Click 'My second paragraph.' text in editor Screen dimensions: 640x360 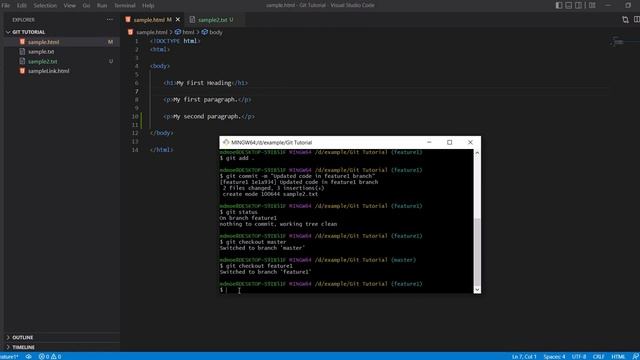pyautogui.click(x=207, y=116)
